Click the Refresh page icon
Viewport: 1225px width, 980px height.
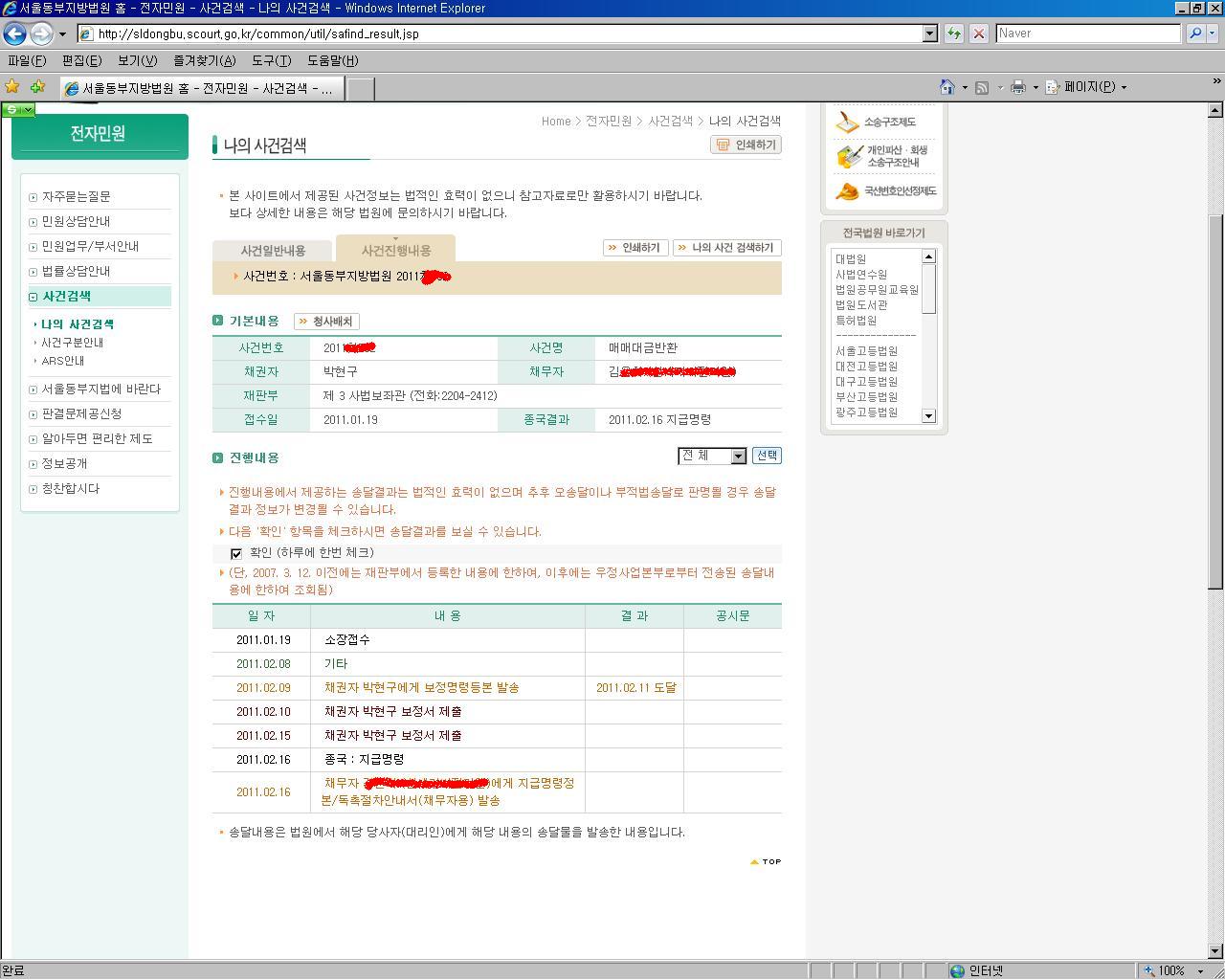[953, 33]
